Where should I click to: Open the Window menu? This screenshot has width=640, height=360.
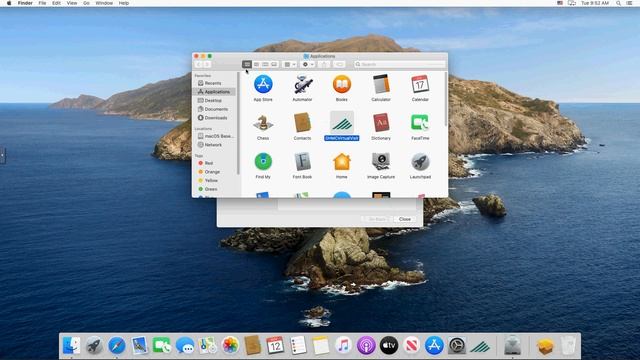click(104, 3)
